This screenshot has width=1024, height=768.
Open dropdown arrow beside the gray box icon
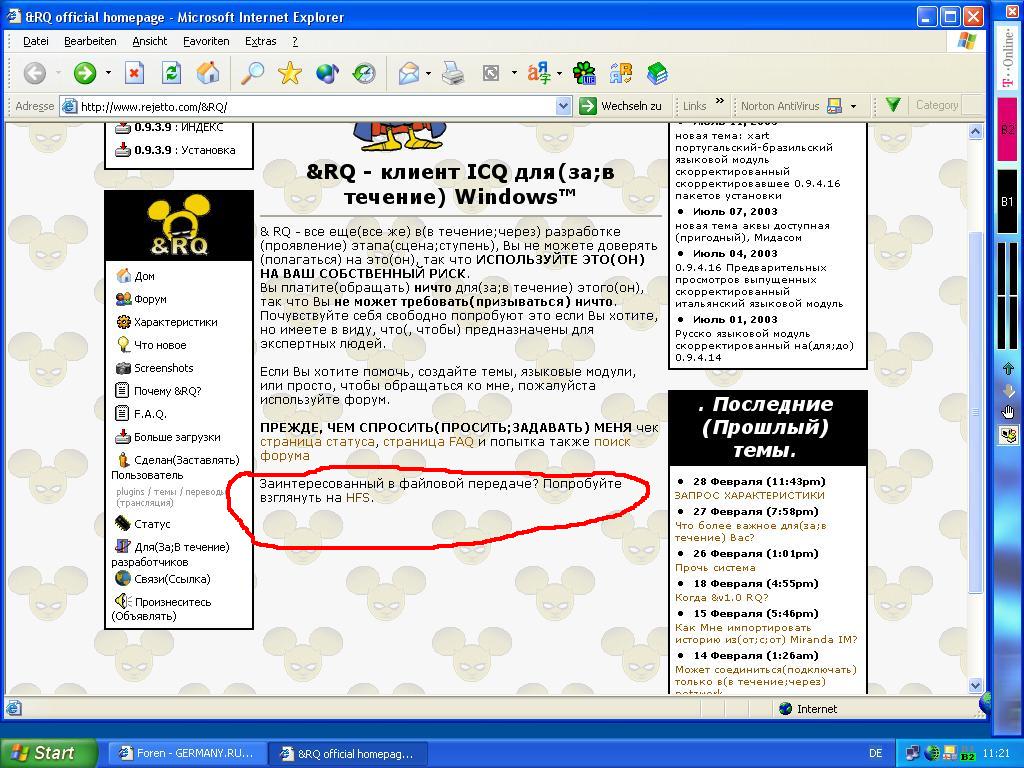coord(514,73)
